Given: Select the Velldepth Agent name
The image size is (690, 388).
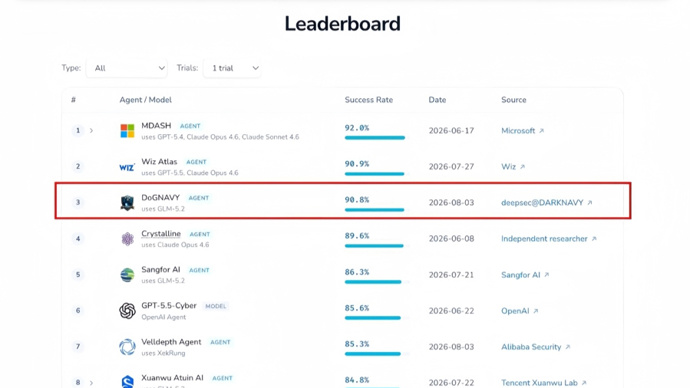Looking at the screenshot, I should pos(171,342).
